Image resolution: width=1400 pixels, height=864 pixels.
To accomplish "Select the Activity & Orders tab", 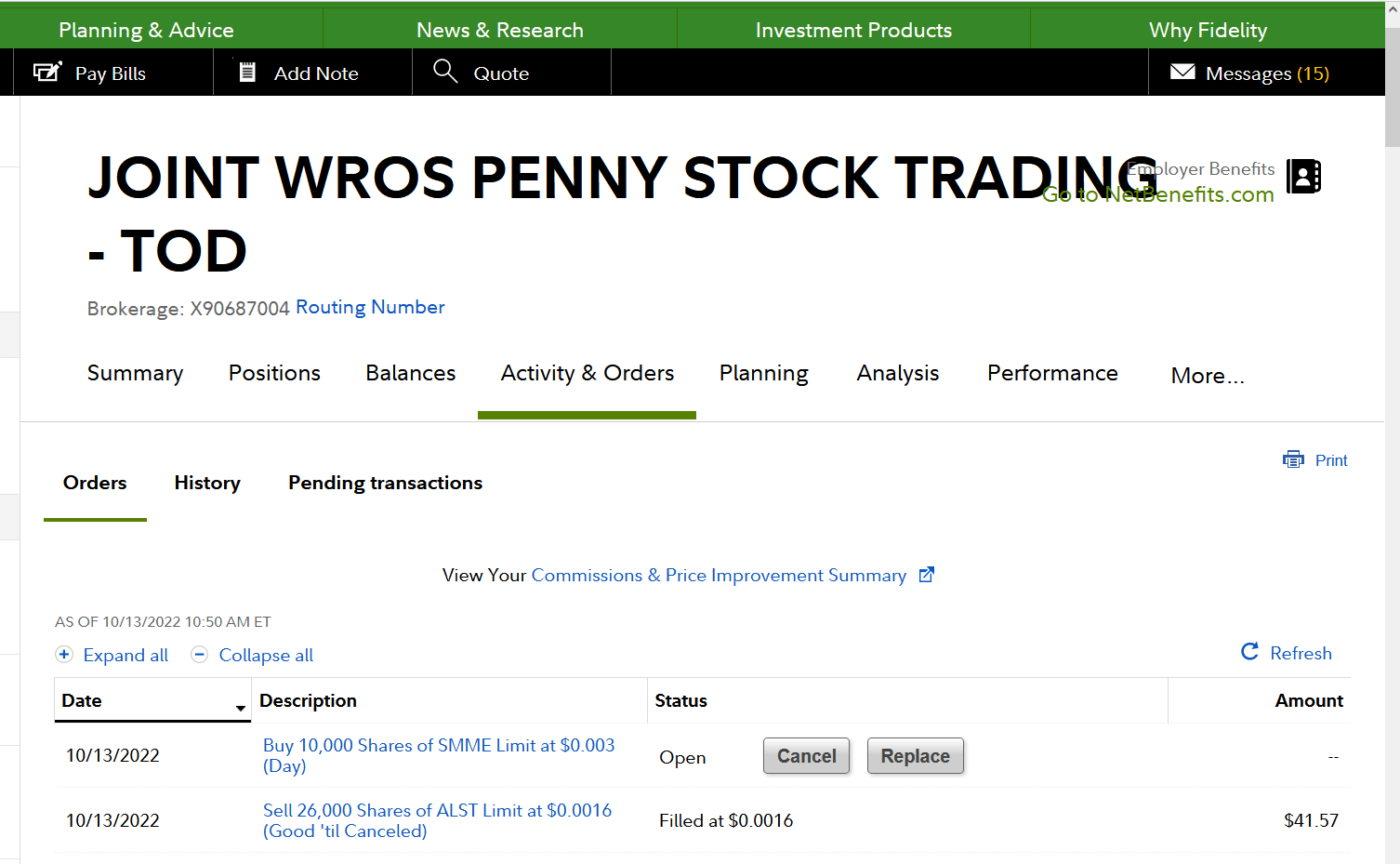I will click(x=588, y=373).
